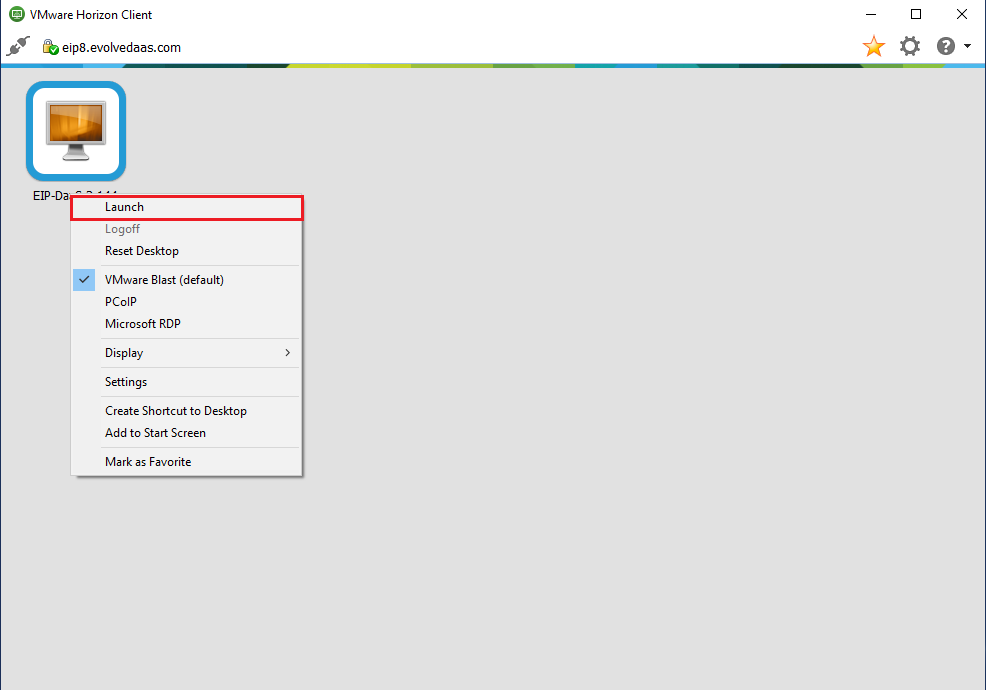
Task: Click the help question mark icon
Action: (945, 47)
